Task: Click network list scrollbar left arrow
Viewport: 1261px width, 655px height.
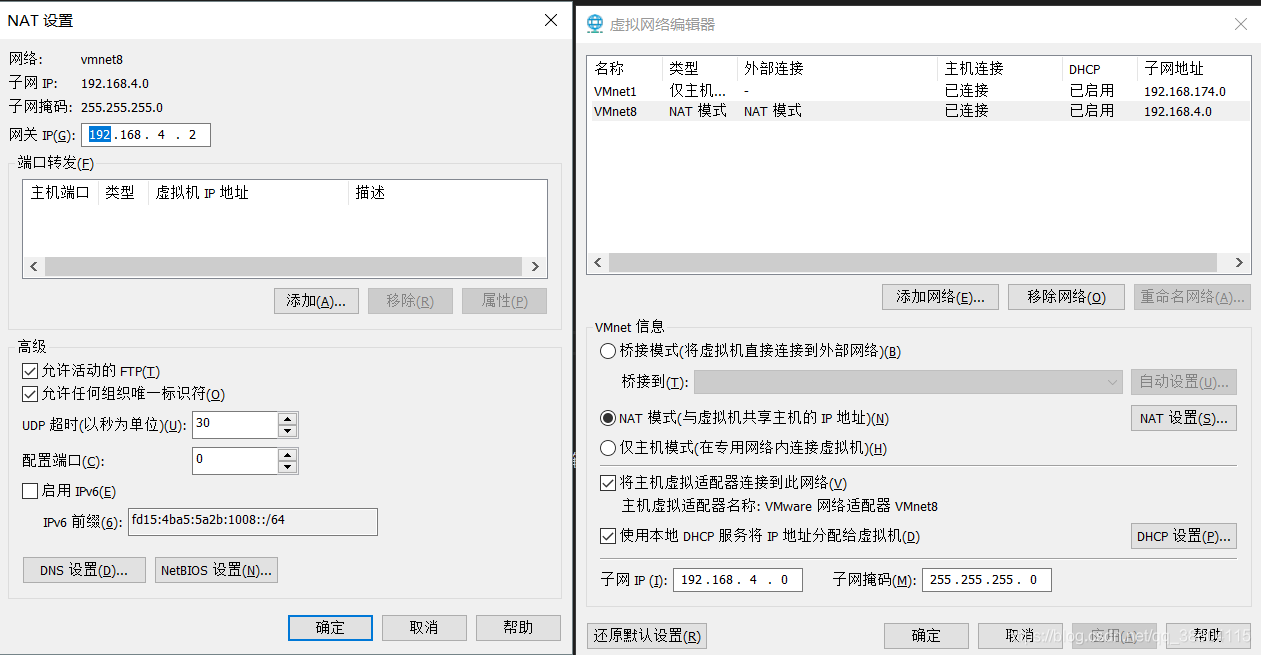Action: (597, 263)
